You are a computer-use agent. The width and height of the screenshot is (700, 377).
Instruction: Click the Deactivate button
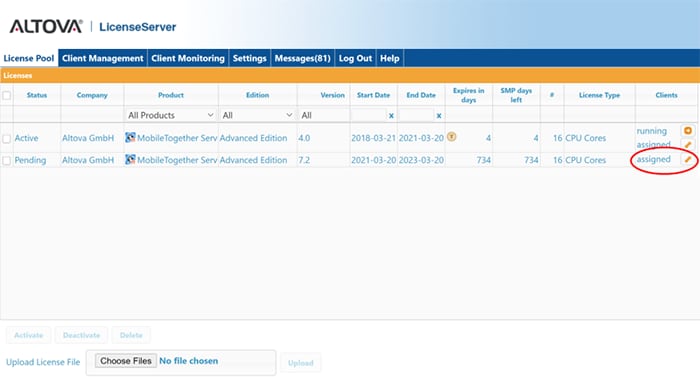pyautogui.click(x=81, y=335)
